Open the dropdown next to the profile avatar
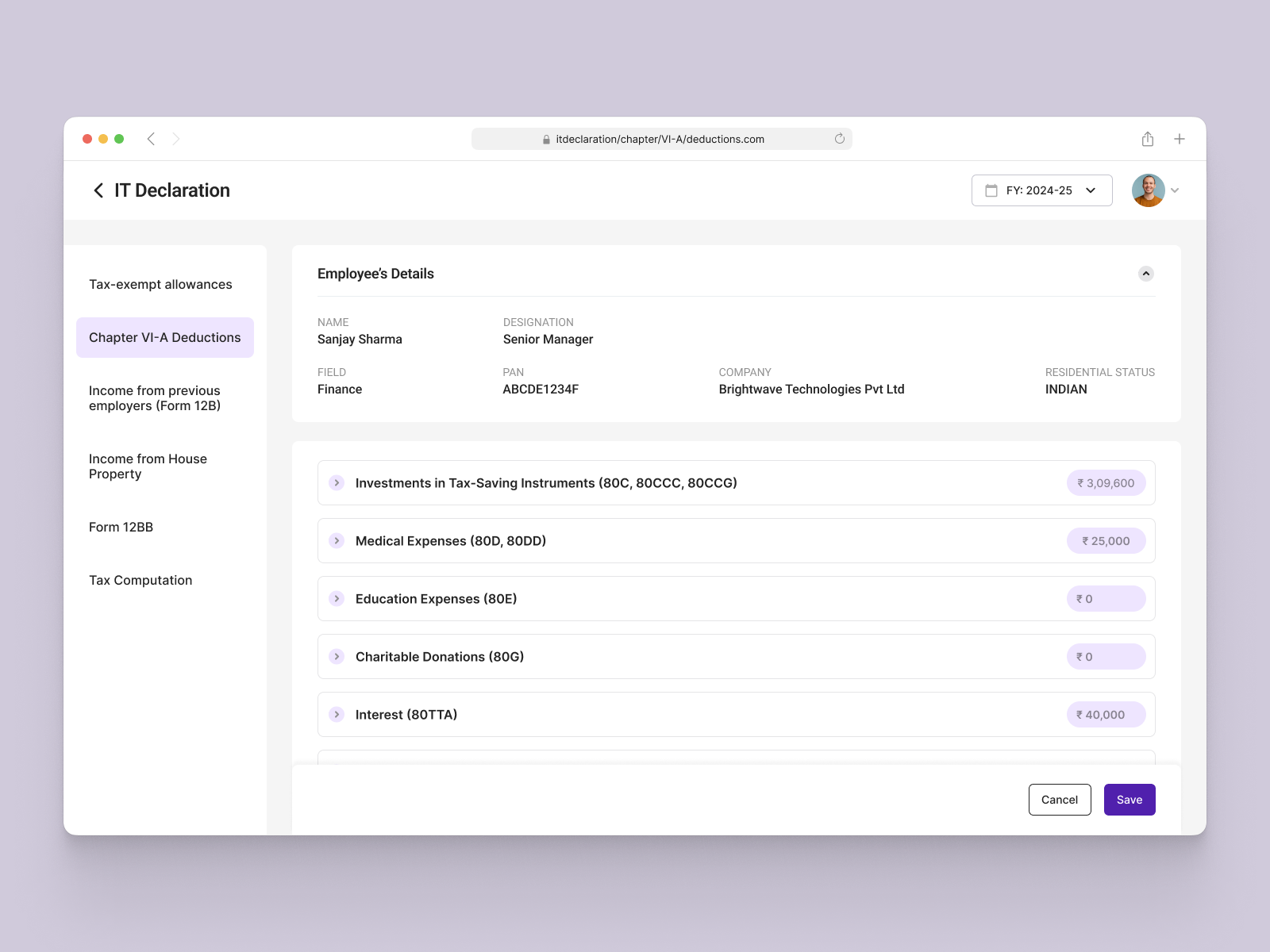This screenshot has width=1270, height=952. click(x=1176, y=190)
